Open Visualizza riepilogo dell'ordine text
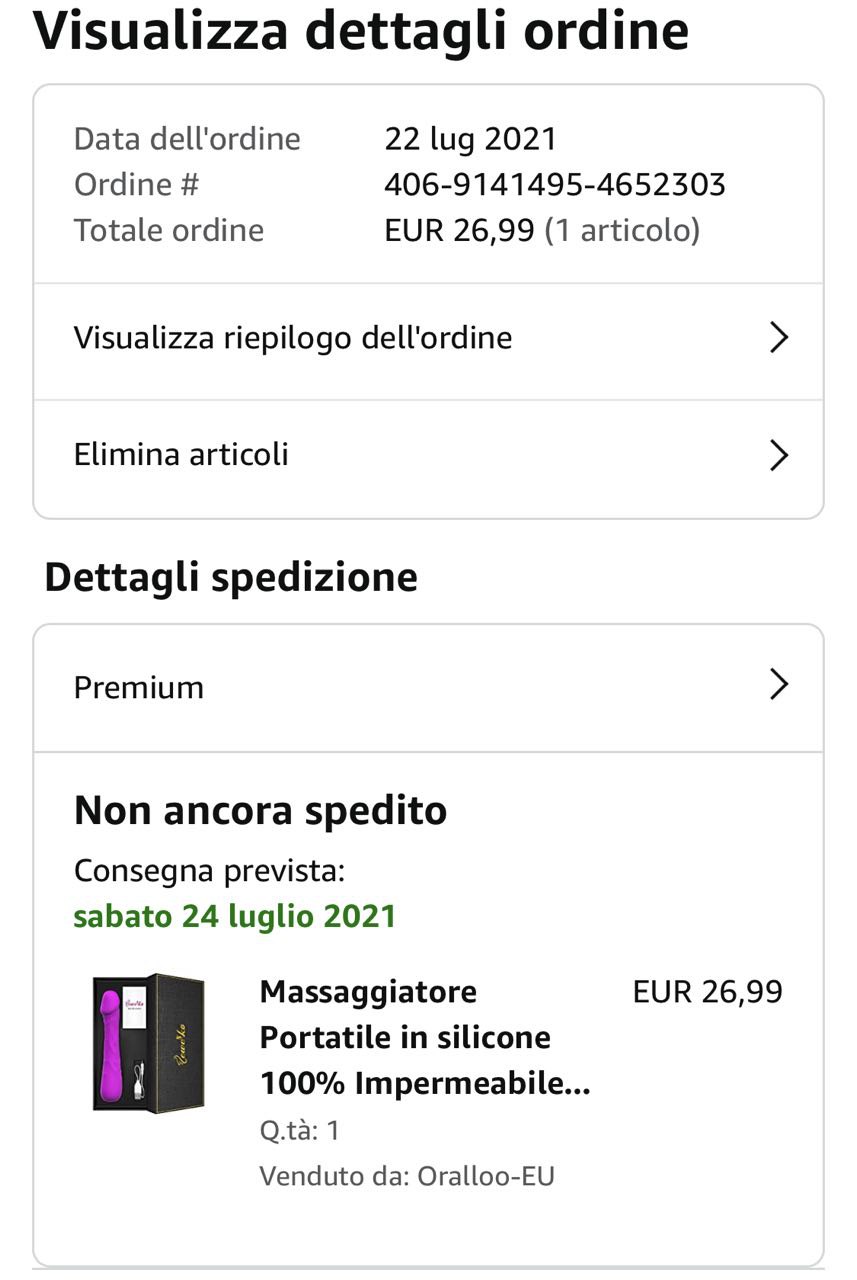 [x=292, y=338]
